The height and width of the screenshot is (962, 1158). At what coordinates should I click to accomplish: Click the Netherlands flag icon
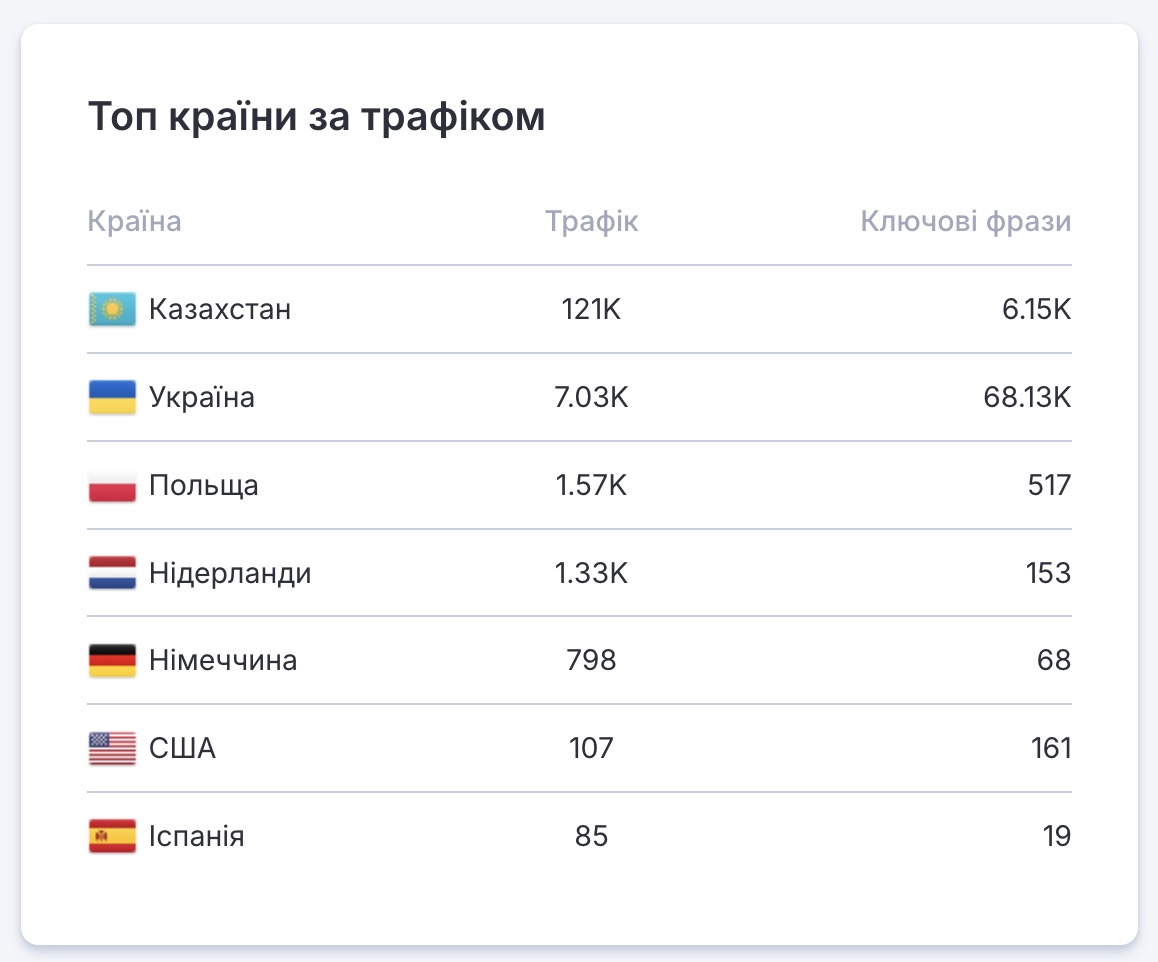pyautogui.click(x=112, y=574)
